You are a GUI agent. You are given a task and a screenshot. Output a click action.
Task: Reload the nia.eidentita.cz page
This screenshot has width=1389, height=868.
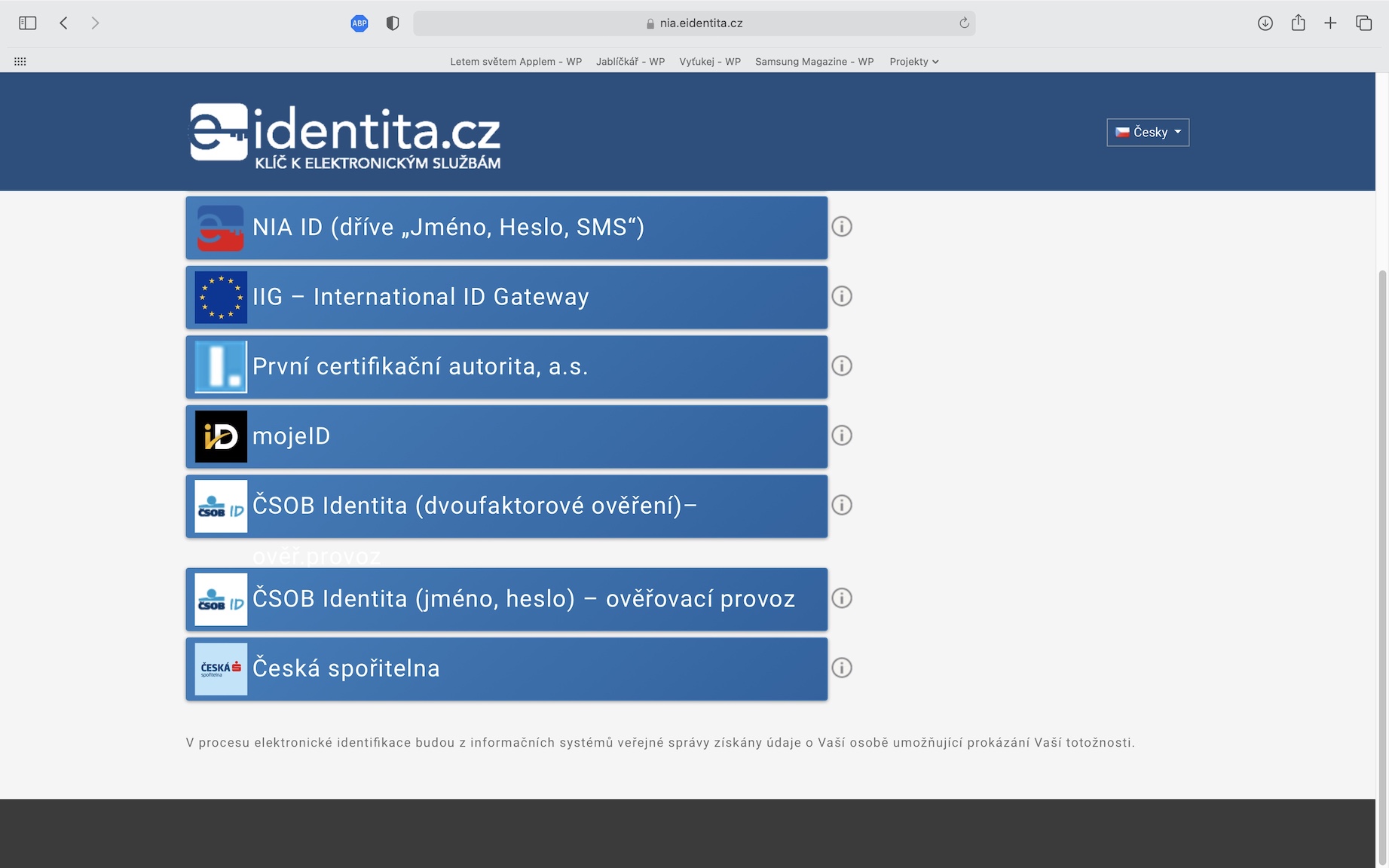(964, 23)
